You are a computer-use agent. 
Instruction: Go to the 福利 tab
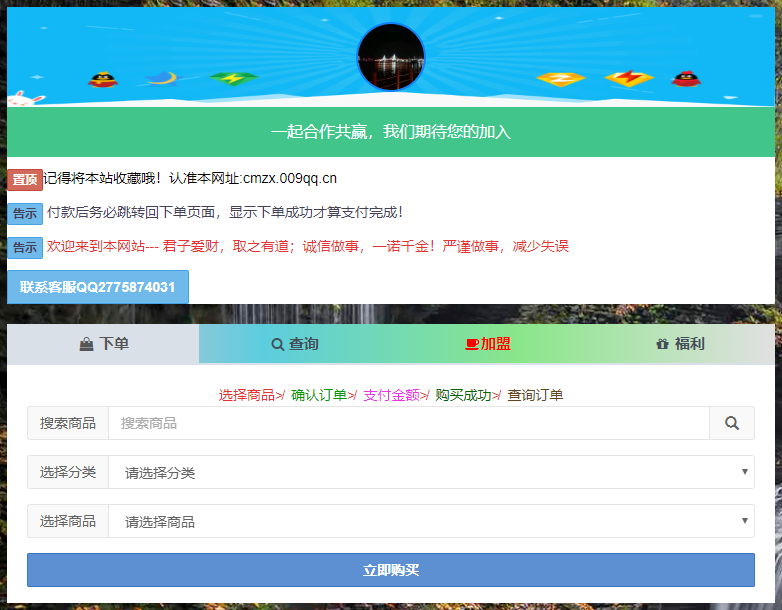click(x=680, y=344)
